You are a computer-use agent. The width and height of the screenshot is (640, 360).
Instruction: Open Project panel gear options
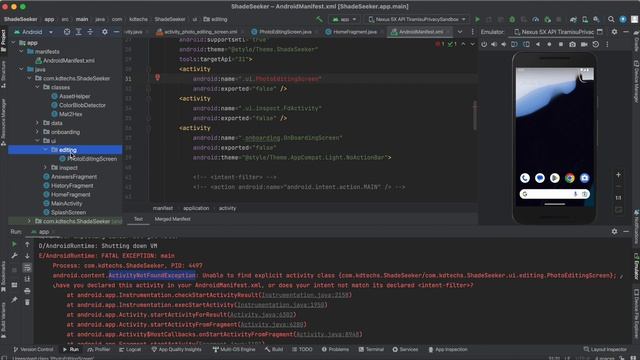(x=104, y=31)
